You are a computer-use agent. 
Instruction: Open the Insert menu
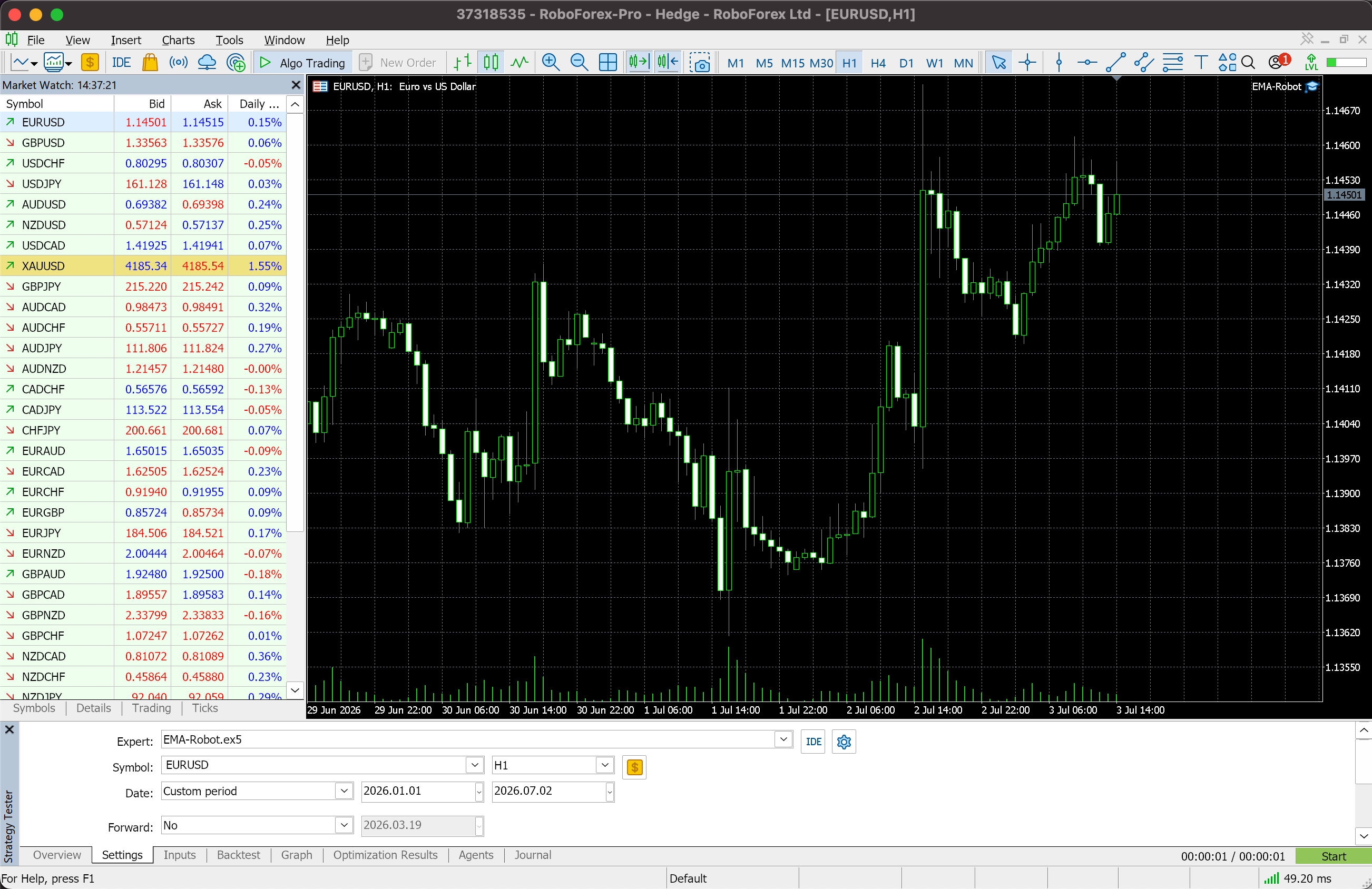[126, 39]
